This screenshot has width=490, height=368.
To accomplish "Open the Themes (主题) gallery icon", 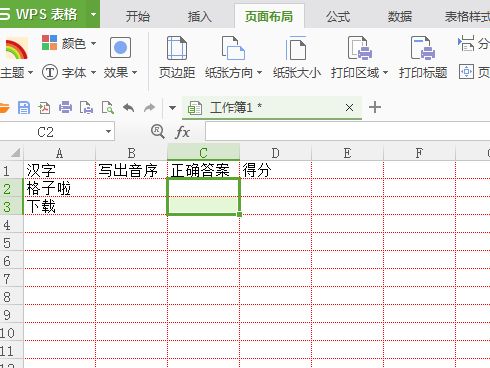I will [16, 49].
